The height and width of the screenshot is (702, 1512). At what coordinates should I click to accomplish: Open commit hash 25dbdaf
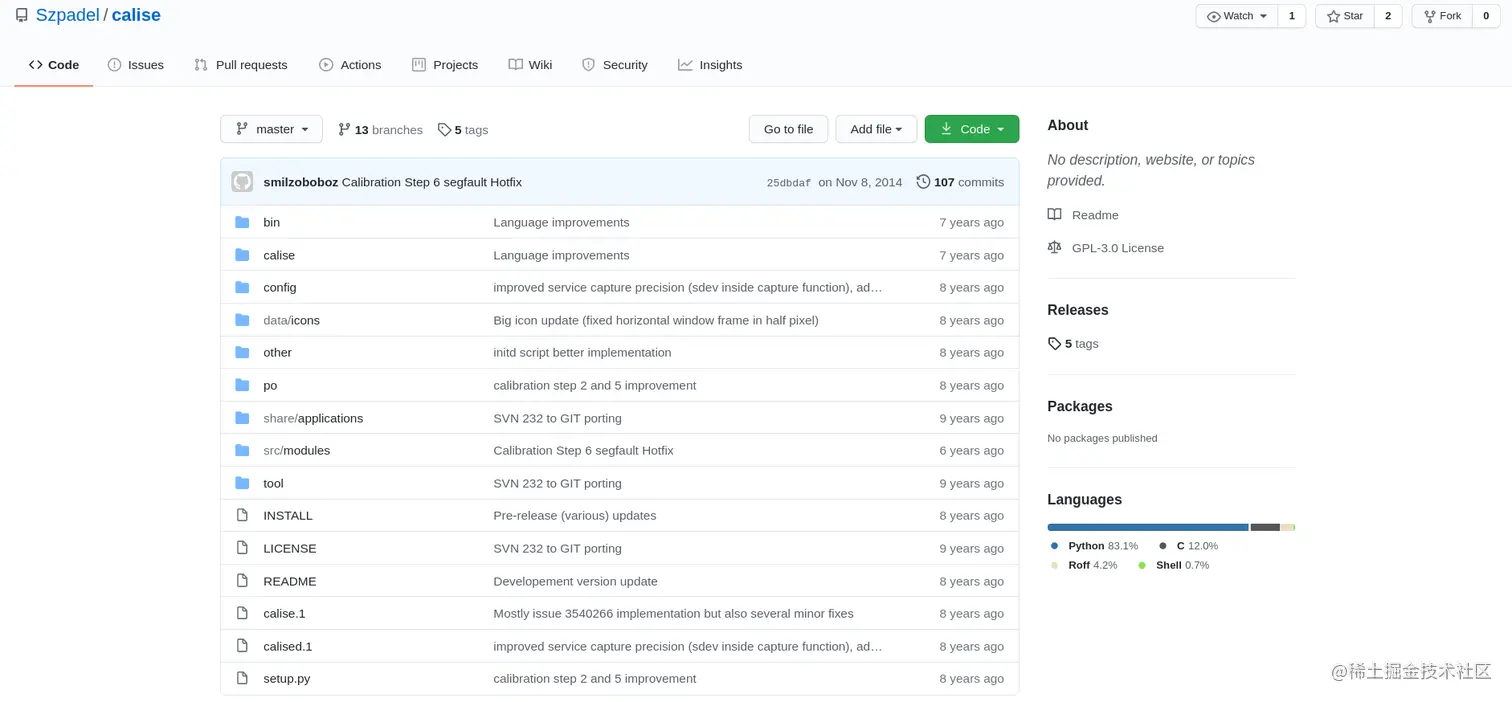point(789,183)
